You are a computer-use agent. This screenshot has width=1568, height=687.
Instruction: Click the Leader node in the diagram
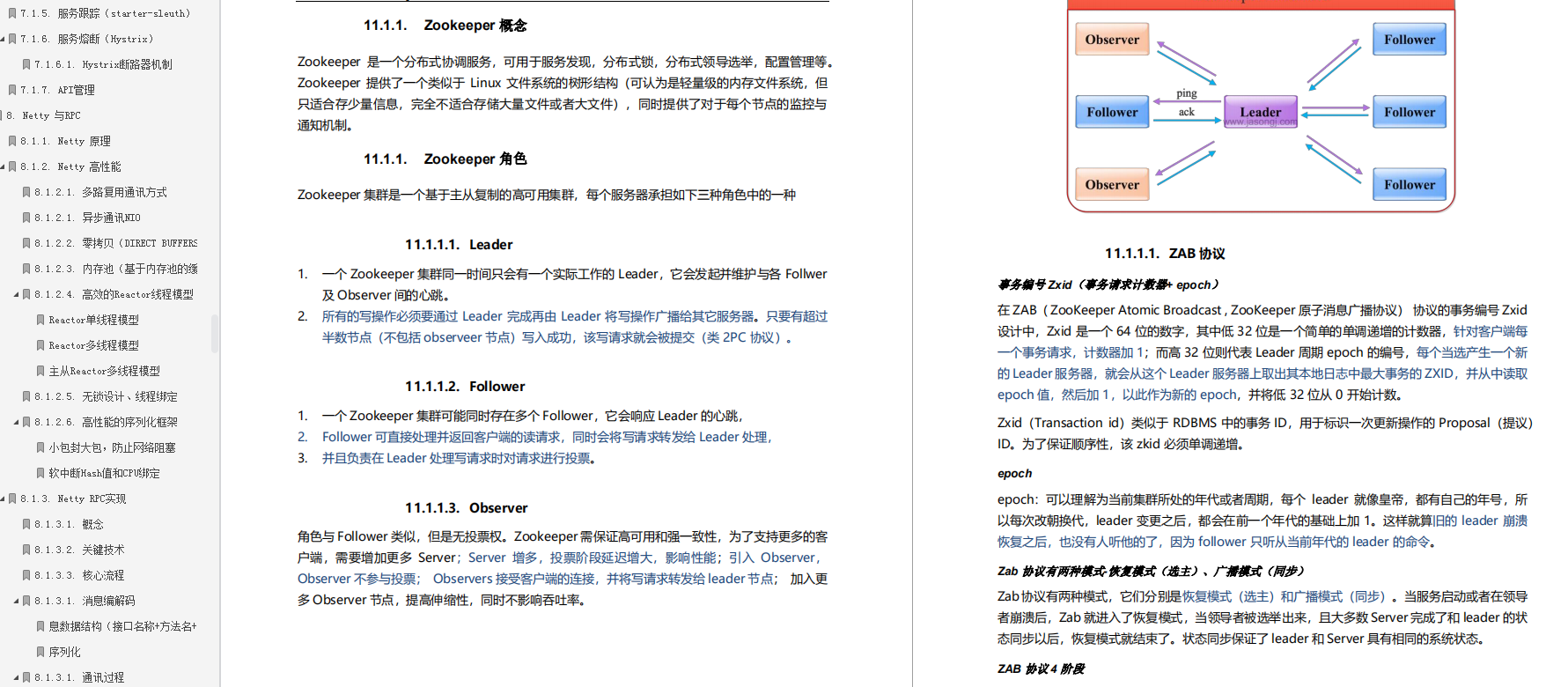(1261, 112)
